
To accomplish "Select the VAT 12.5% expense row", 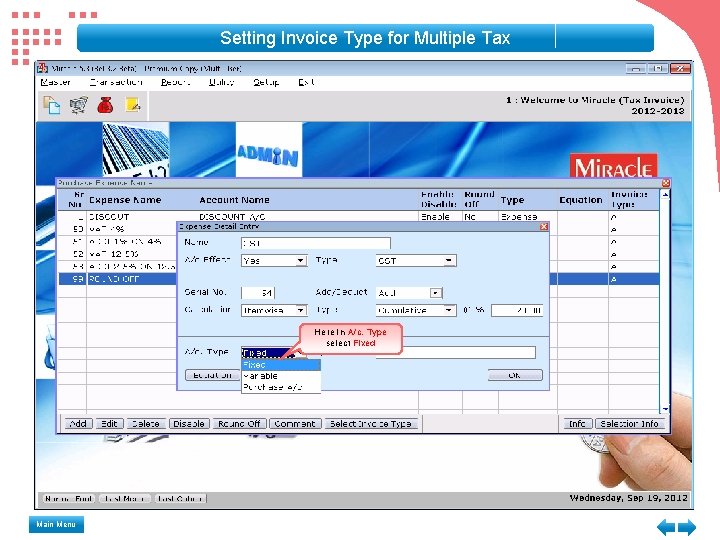I will coord(117,254).
